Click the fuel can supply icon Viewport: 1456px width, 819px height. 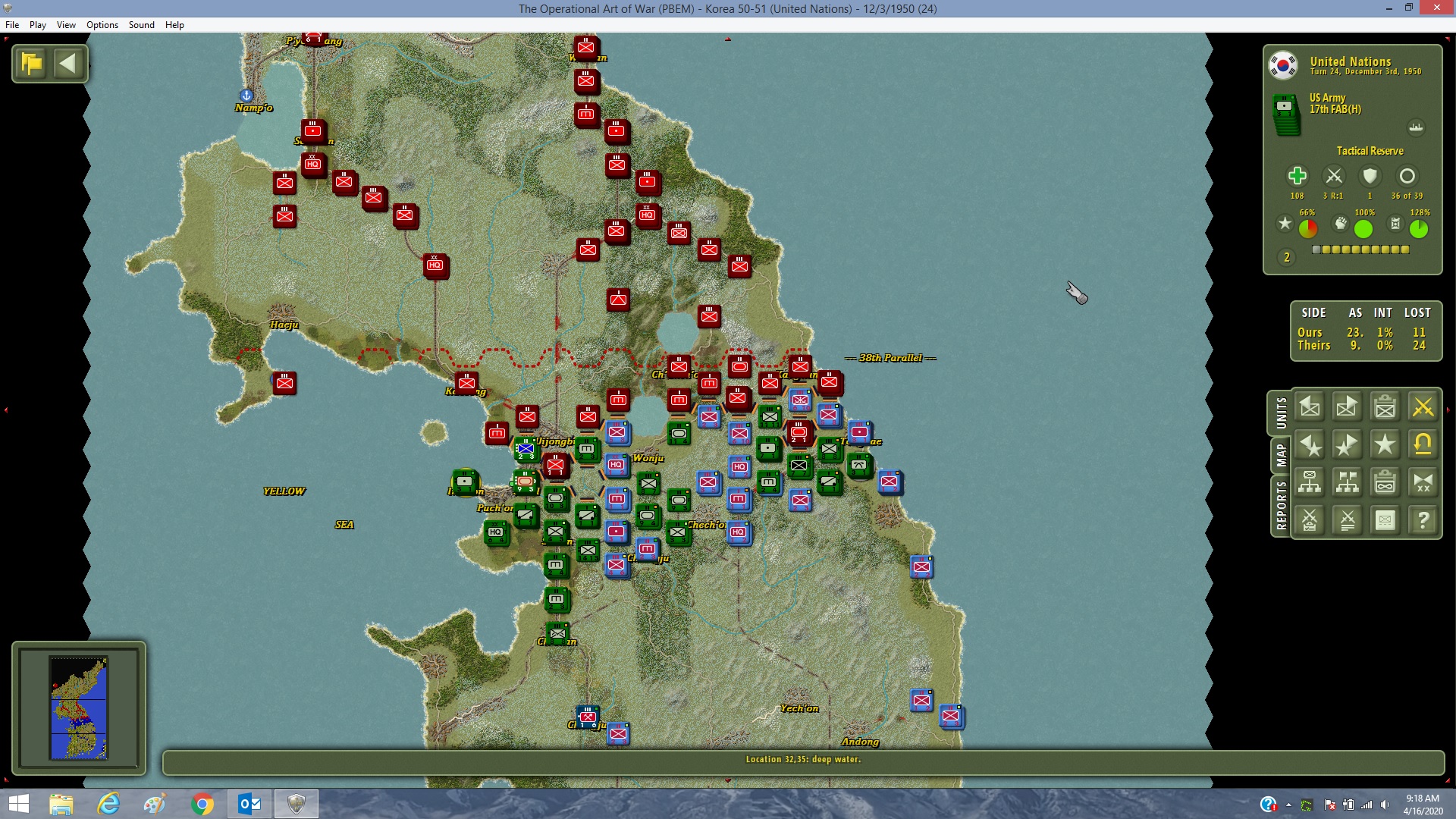(1395, 224)
